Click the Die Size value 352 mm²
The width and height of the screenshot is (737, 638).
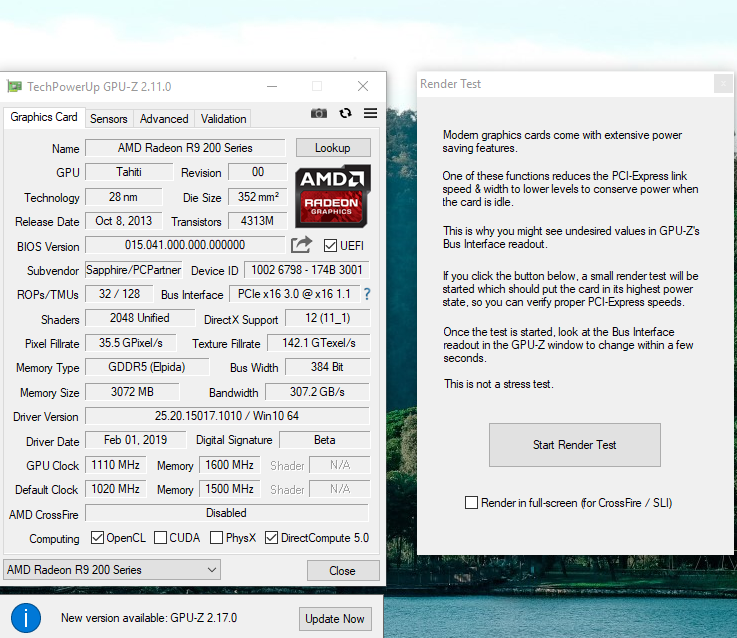click(x=258, y=197)
